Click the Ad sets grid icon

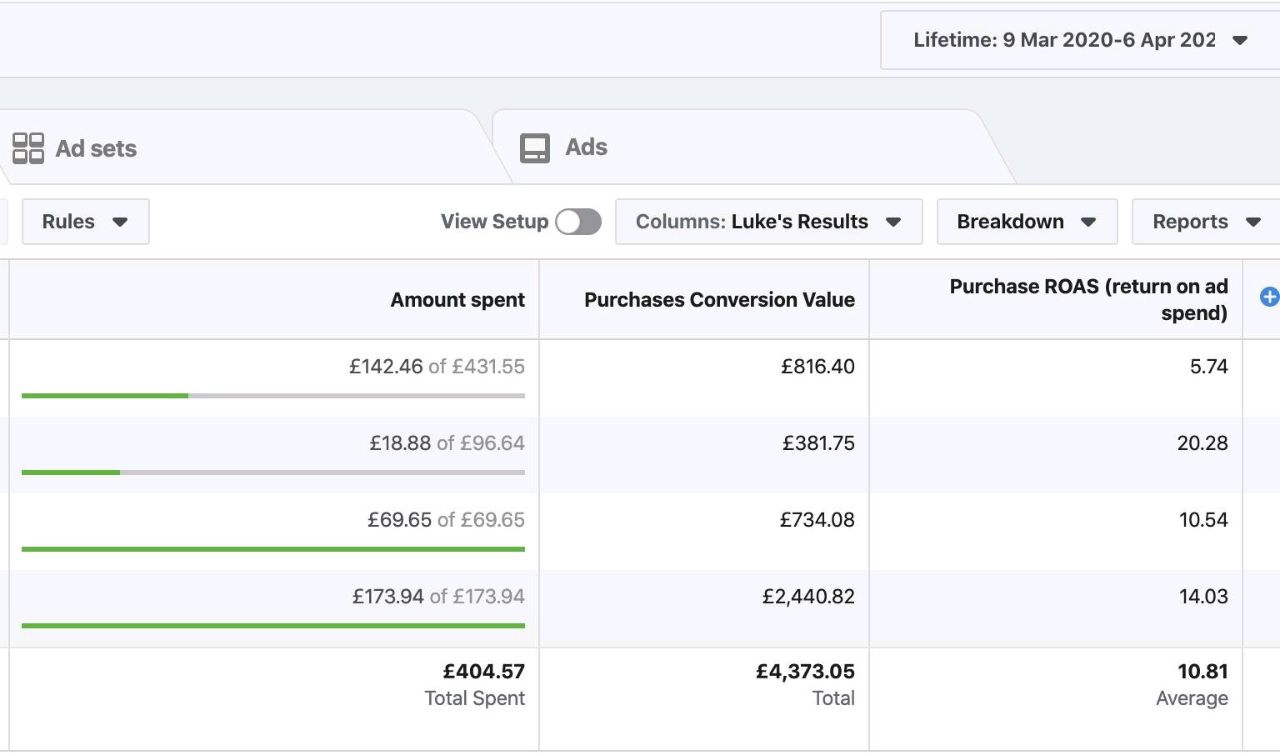click(28, 148)
